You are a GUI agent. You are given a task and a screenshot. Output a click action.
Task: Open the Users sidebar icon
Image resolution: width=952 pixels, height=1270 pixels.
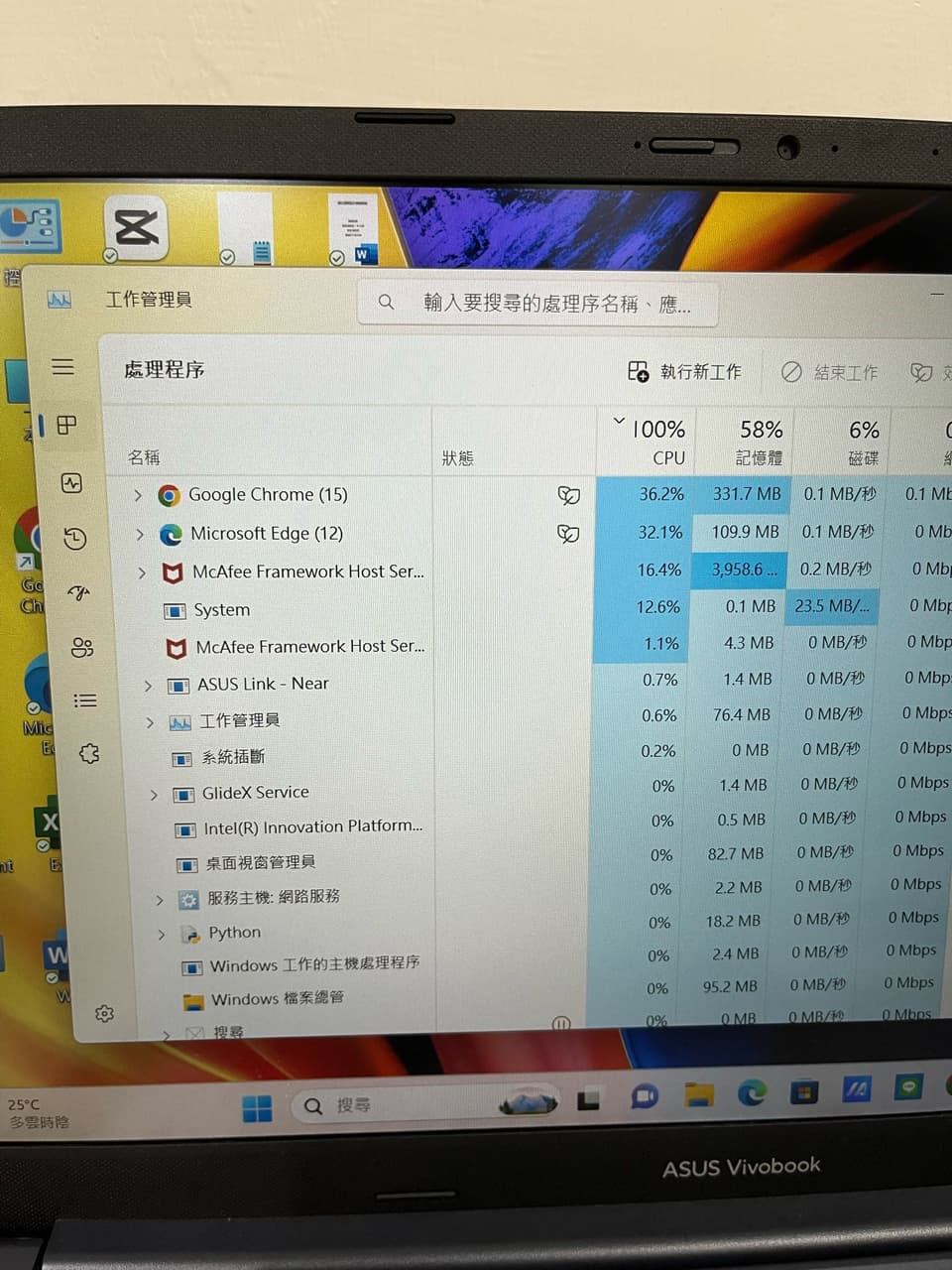[x=82, y=648]
